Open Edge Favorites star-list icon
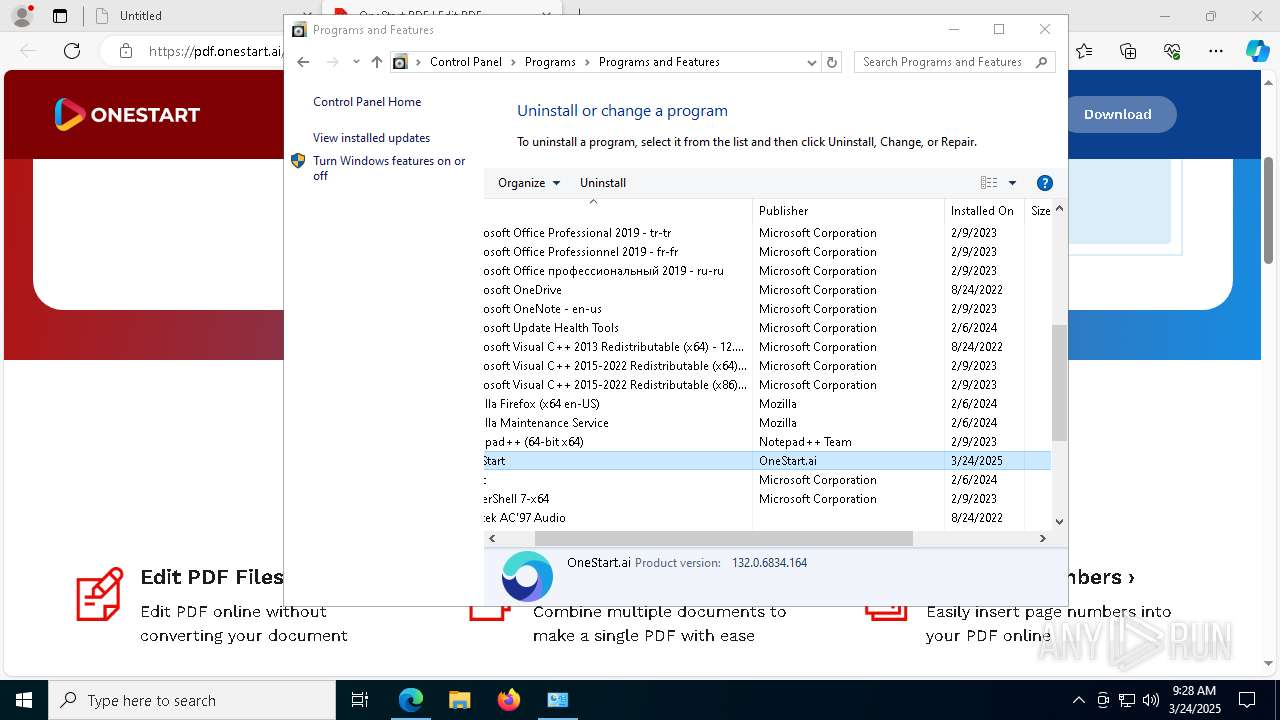The width and height of the screenshot is (1280, 720). pos(1084,51)
